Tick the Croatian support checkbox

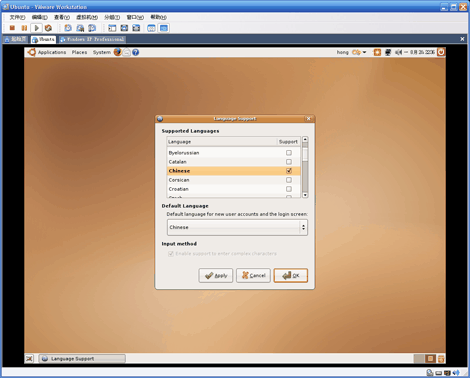pyautogui.click(x=289, y=189)
